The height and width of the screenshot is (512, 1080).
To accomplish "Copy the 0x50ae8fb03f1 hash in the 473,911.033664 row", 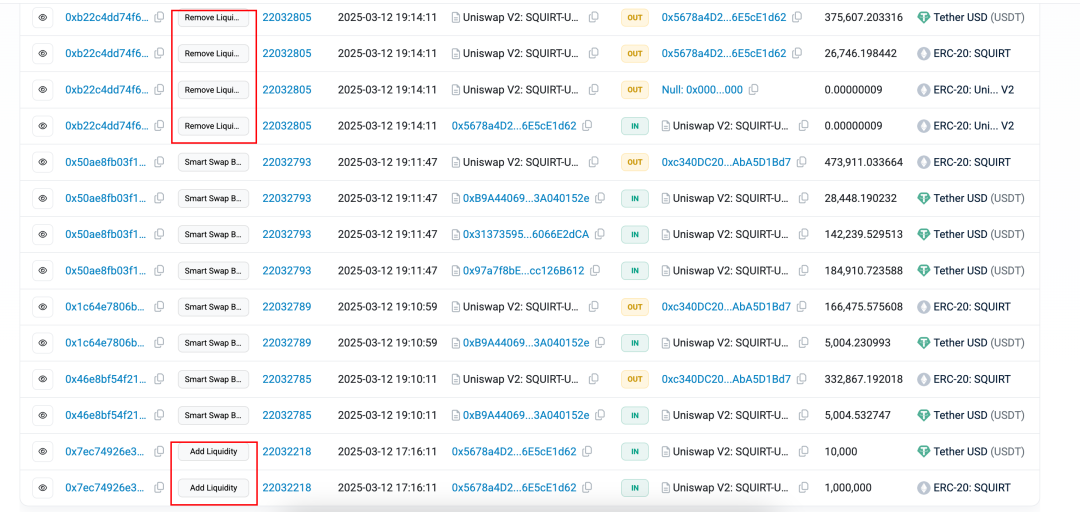I will click(159, 162).
